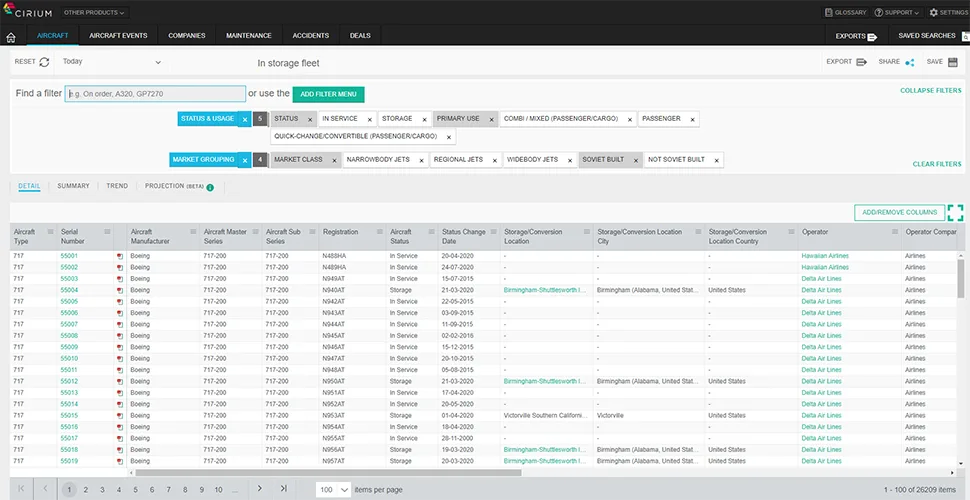Remove the Status & Usage filter group
970x500 pixels.
[x=244, y=119]
